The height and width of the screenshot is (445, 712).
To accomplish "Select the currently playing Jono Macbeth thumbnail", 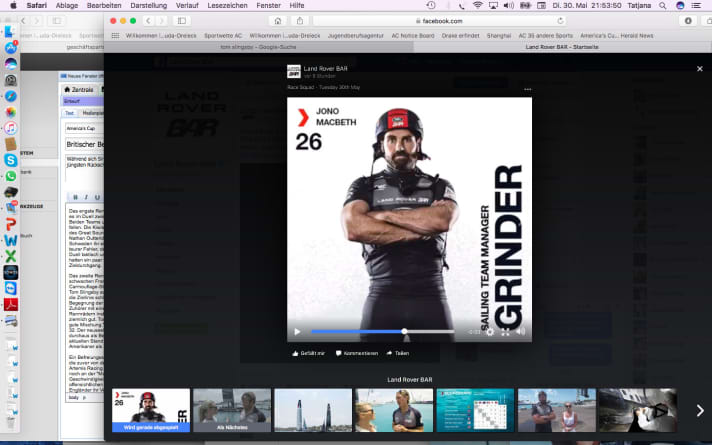I will pyautogui.click(x=151, y=410).
